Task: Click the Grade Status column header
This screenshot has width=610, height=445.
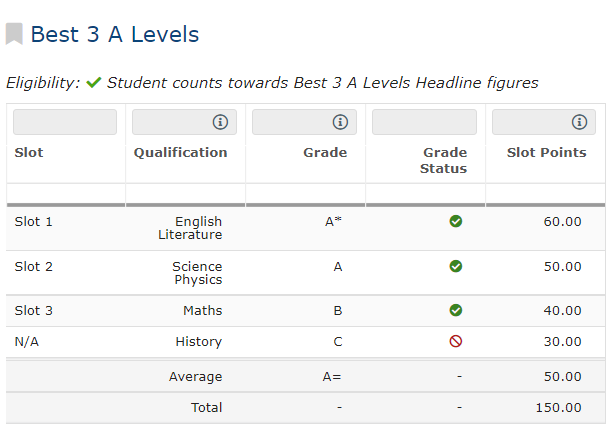Action: (x=444, y=161)
